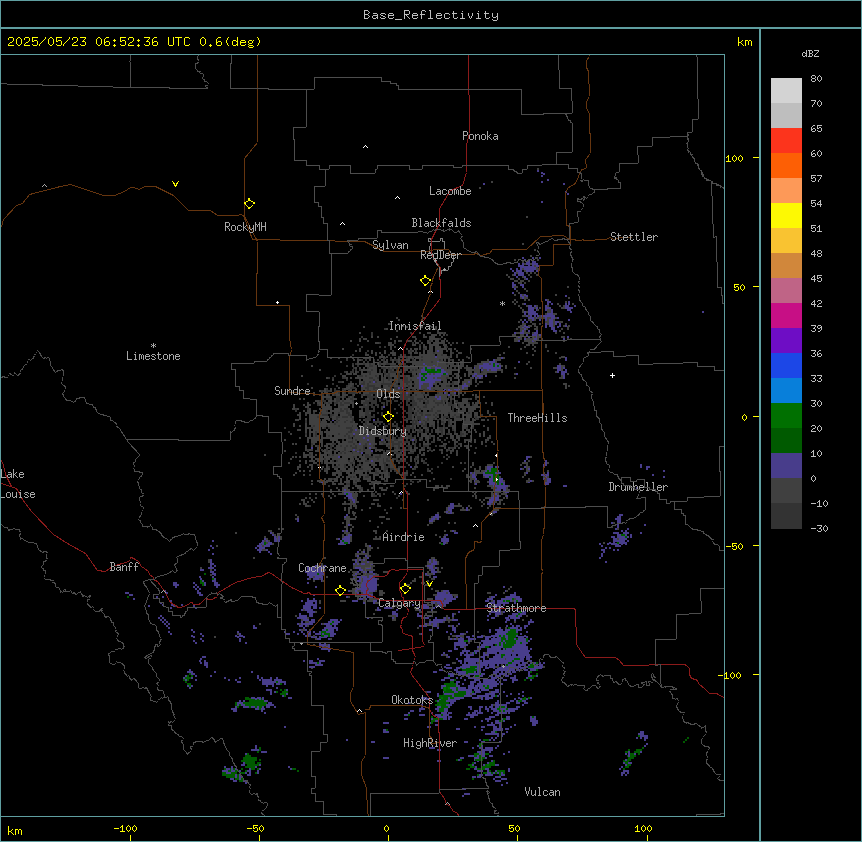Click the km unit label at bottom left
The image size is (862, 842).
[15, 831]
